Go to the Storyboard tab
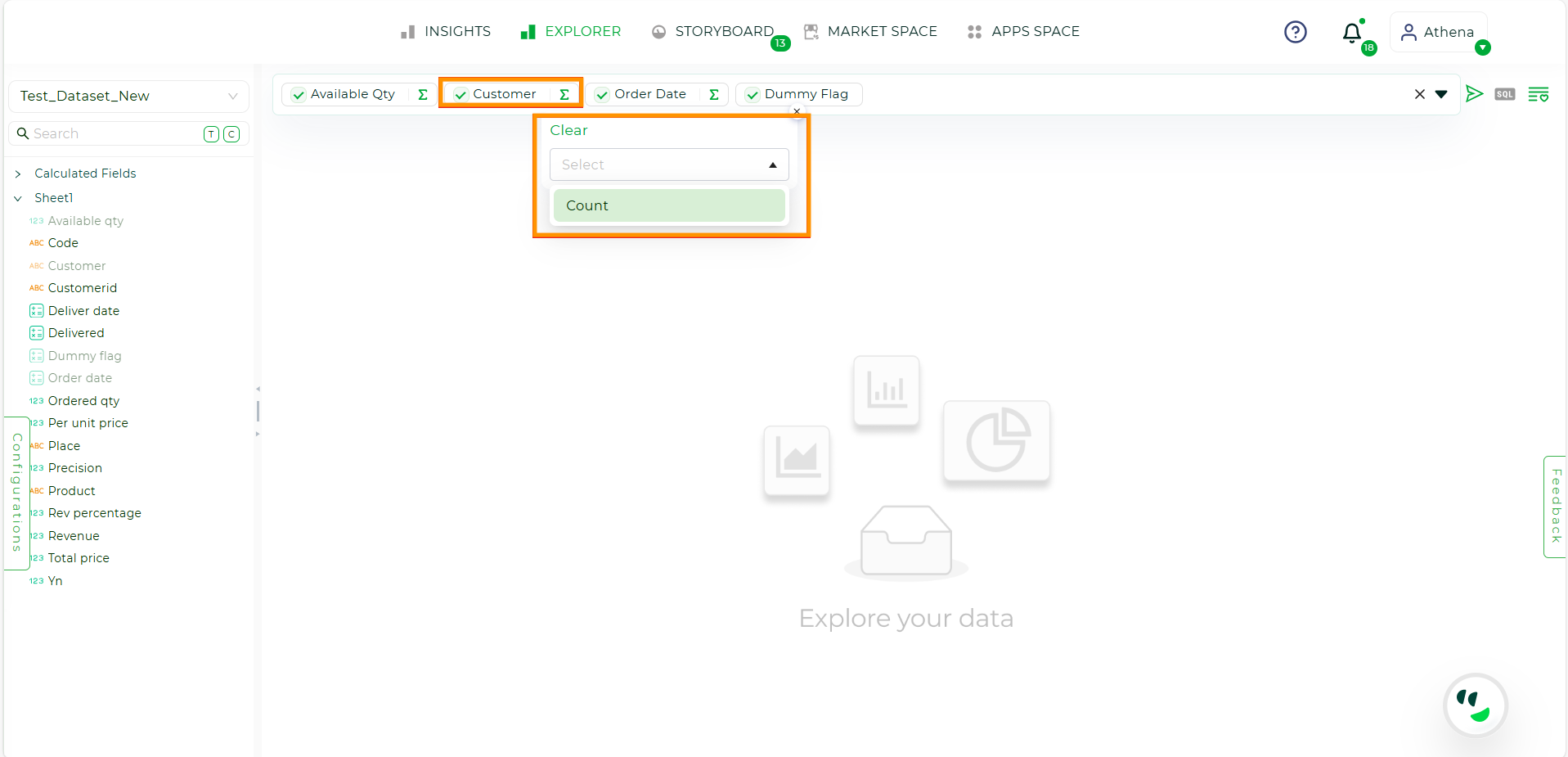 point(713,32)
